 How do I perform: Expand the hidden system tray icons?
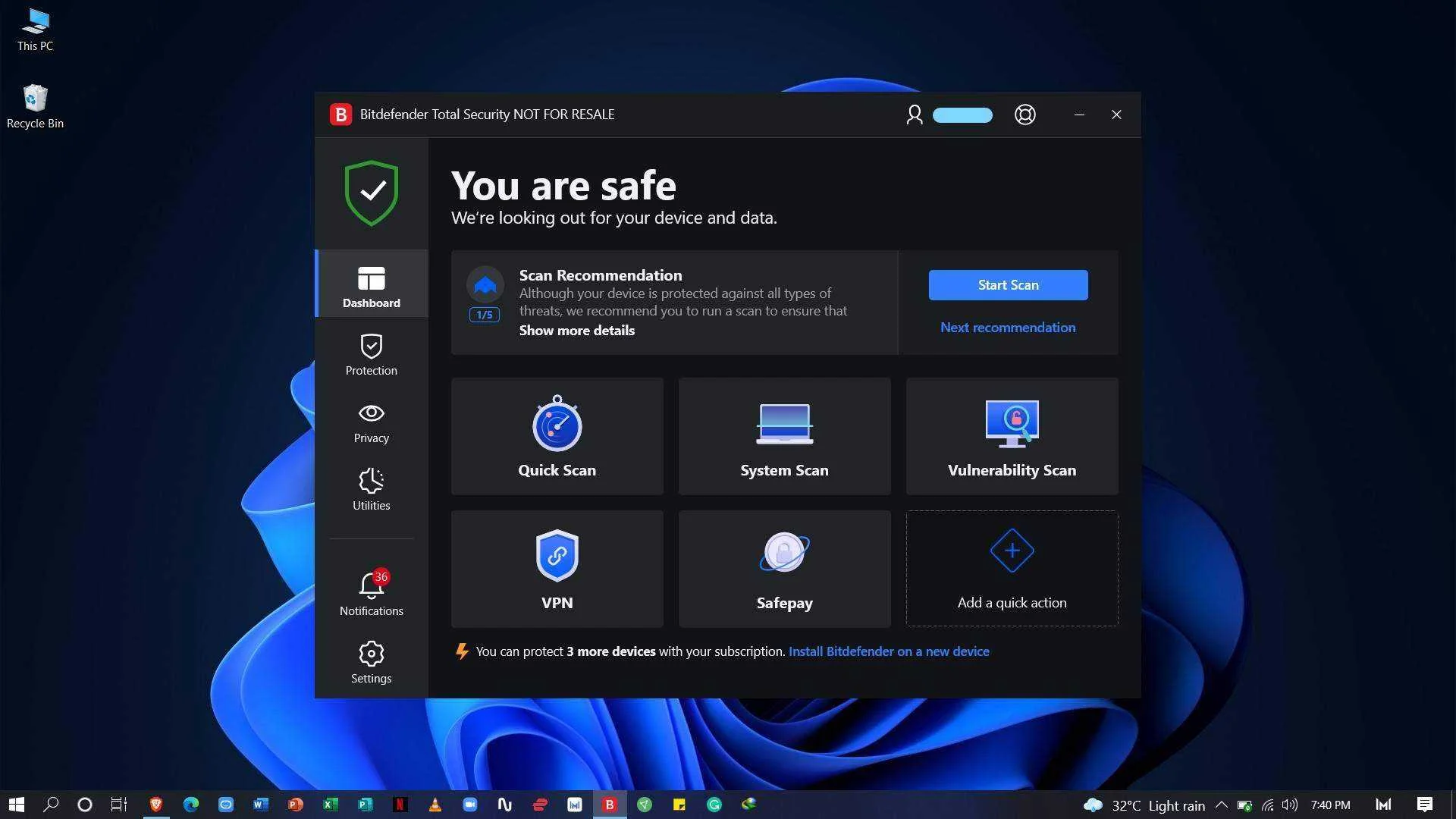1222,805
